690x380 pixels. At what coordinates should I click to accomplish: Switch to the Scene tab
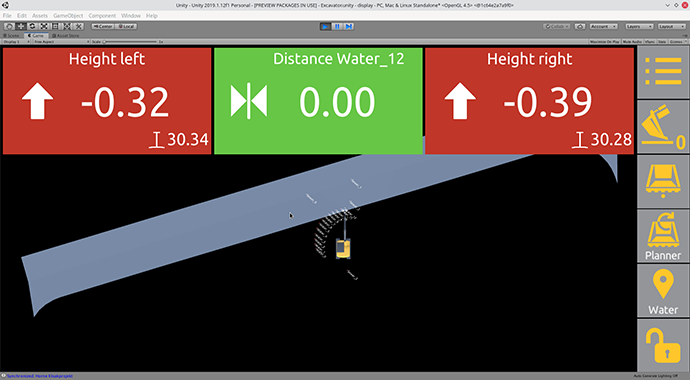click(12, 35)
